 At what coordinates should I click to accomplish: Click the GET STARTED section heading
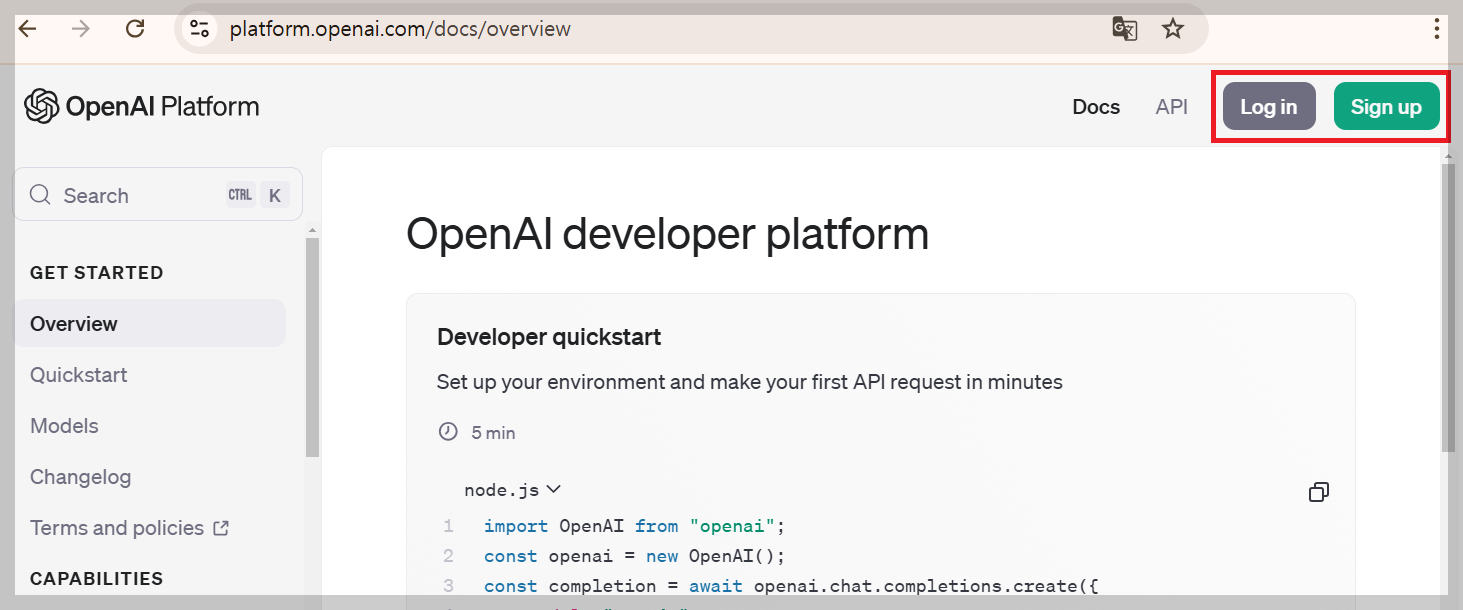point(97,272)
